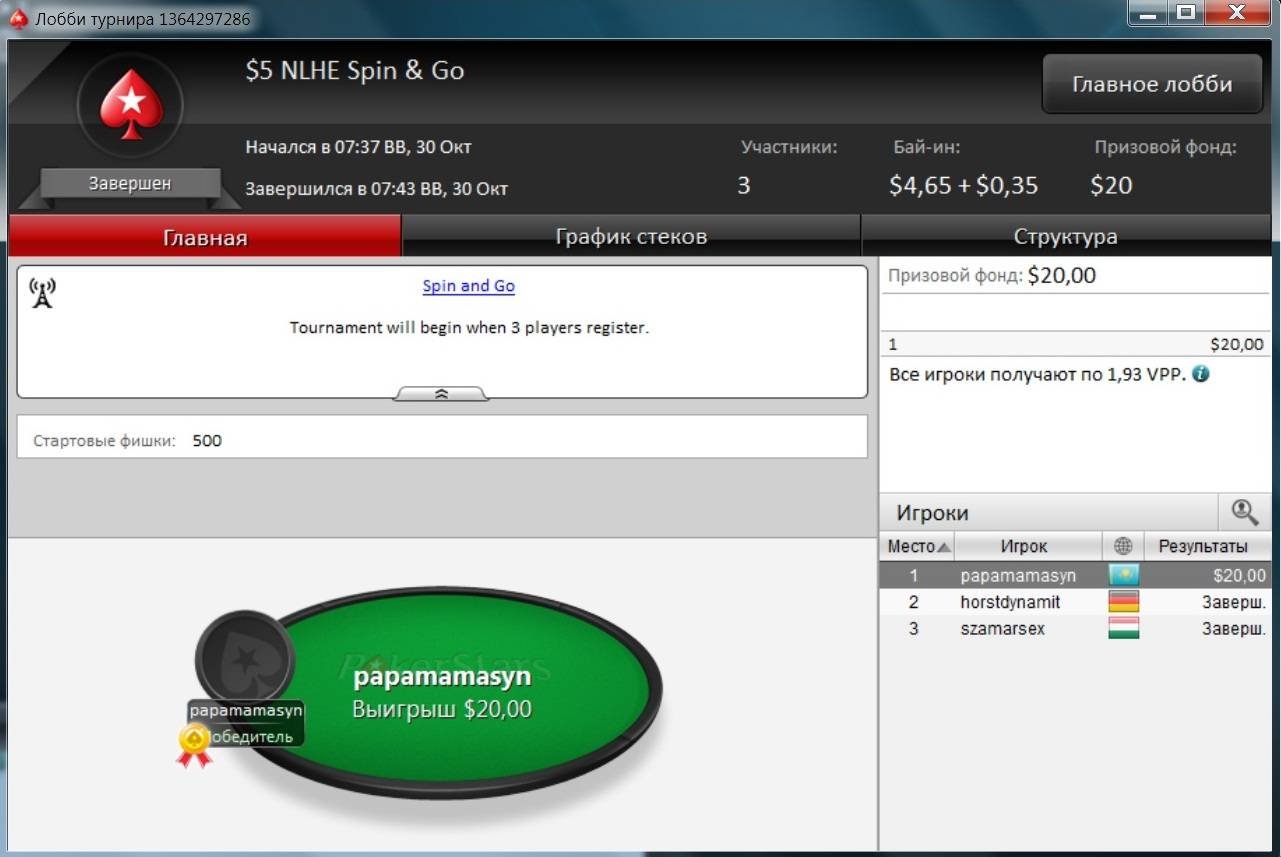
Task: Click the globe country column header
Action: pyautogui.click(x=1123, y=546)
